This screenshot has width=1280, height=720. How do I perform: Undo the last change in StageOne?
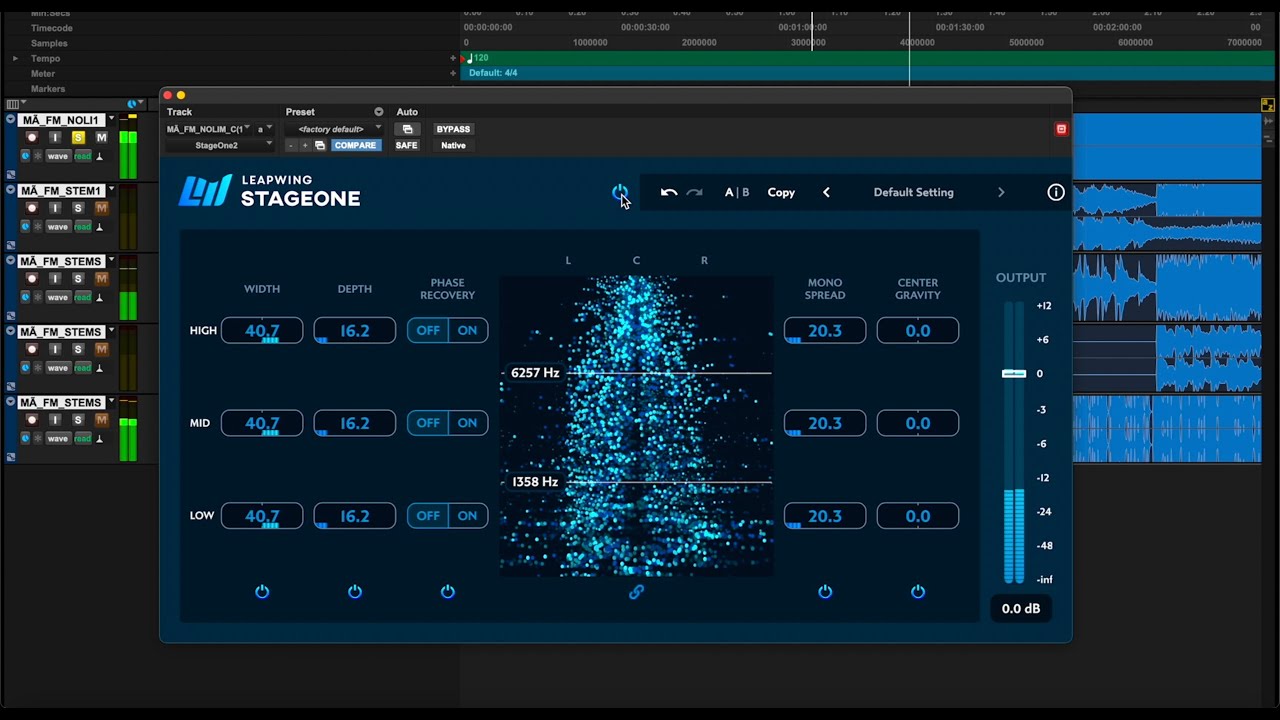pos(669,192)
